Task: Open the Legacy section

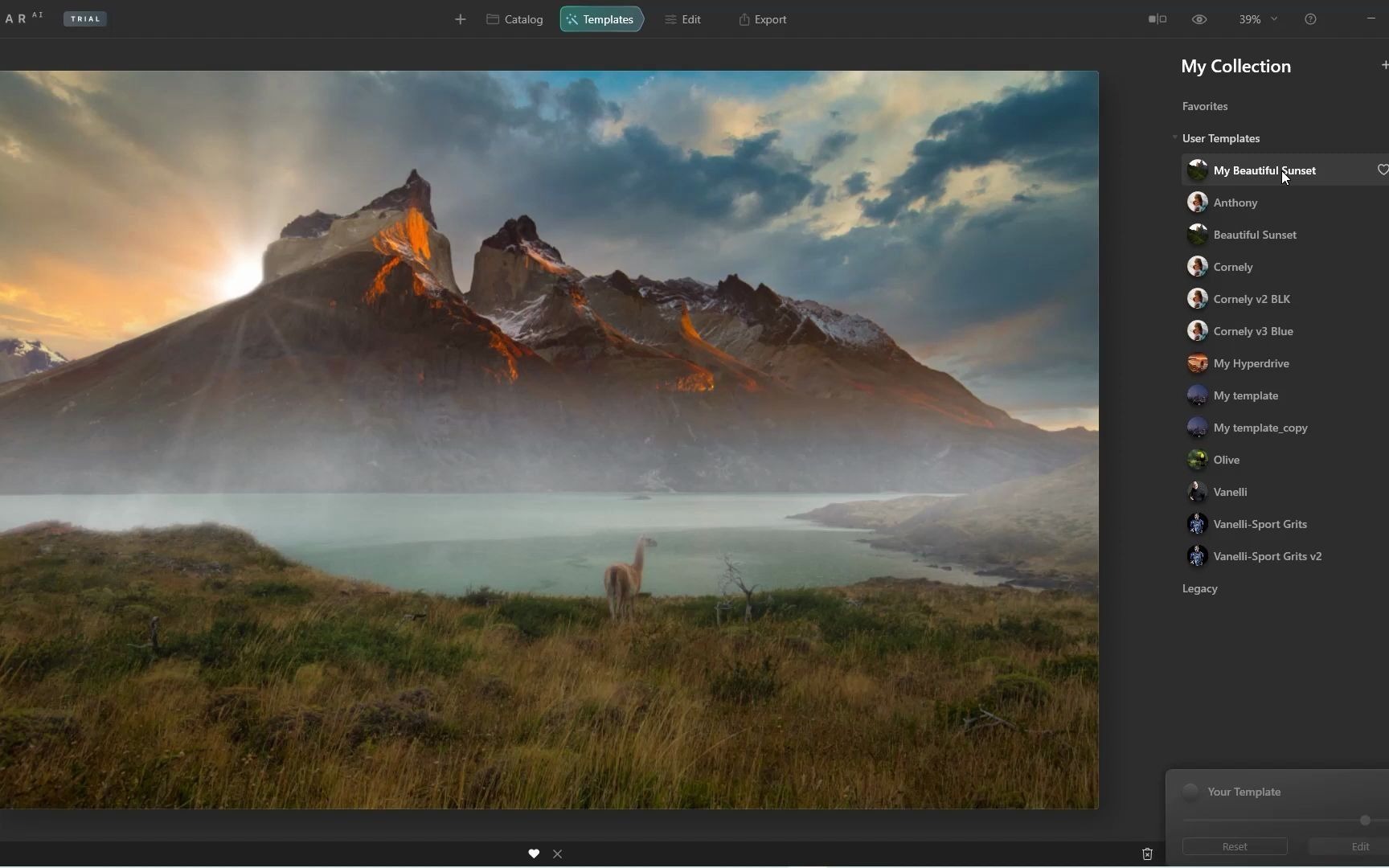Action: [1200, 588]
